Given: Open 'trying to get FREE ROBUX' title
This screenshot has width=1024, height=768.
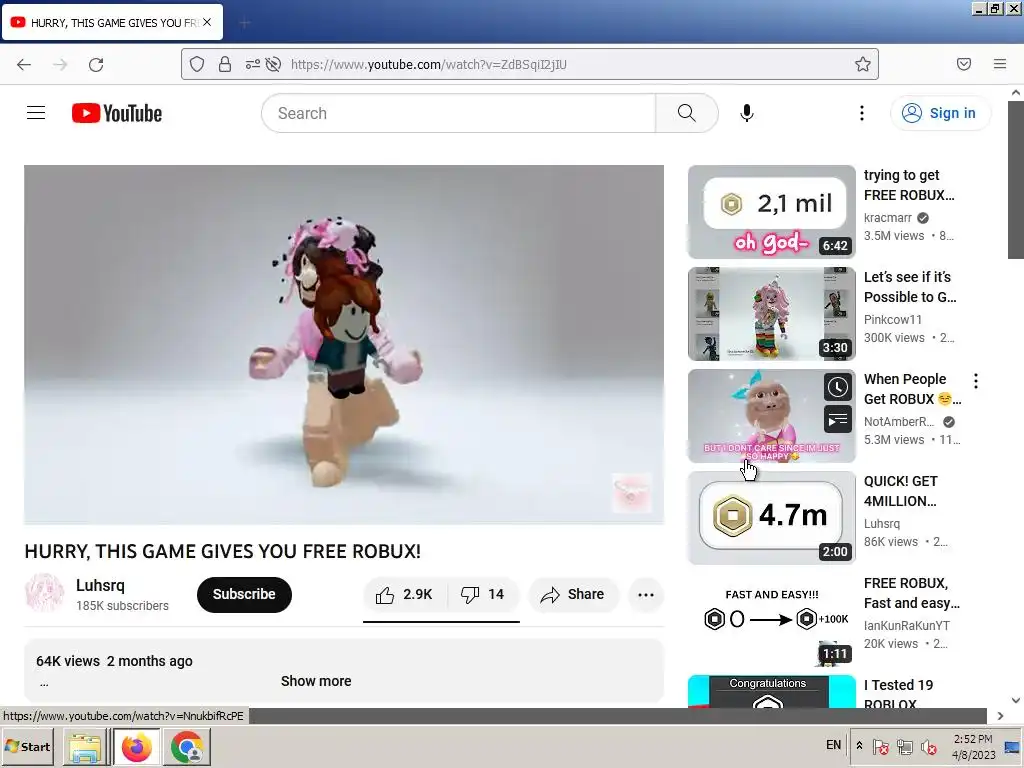Looking at the screenshot, I should (x=909, y=185).
